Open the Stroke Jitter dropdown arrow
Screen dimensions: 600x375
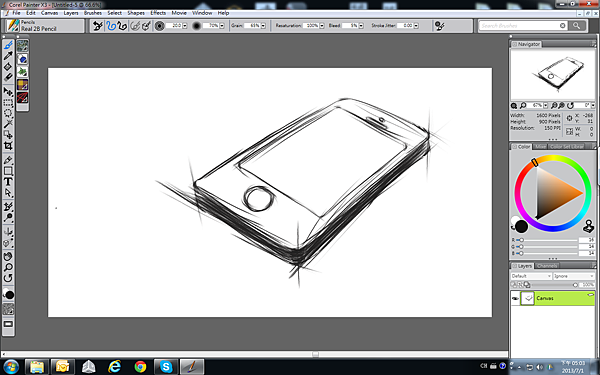click(416, 26)
